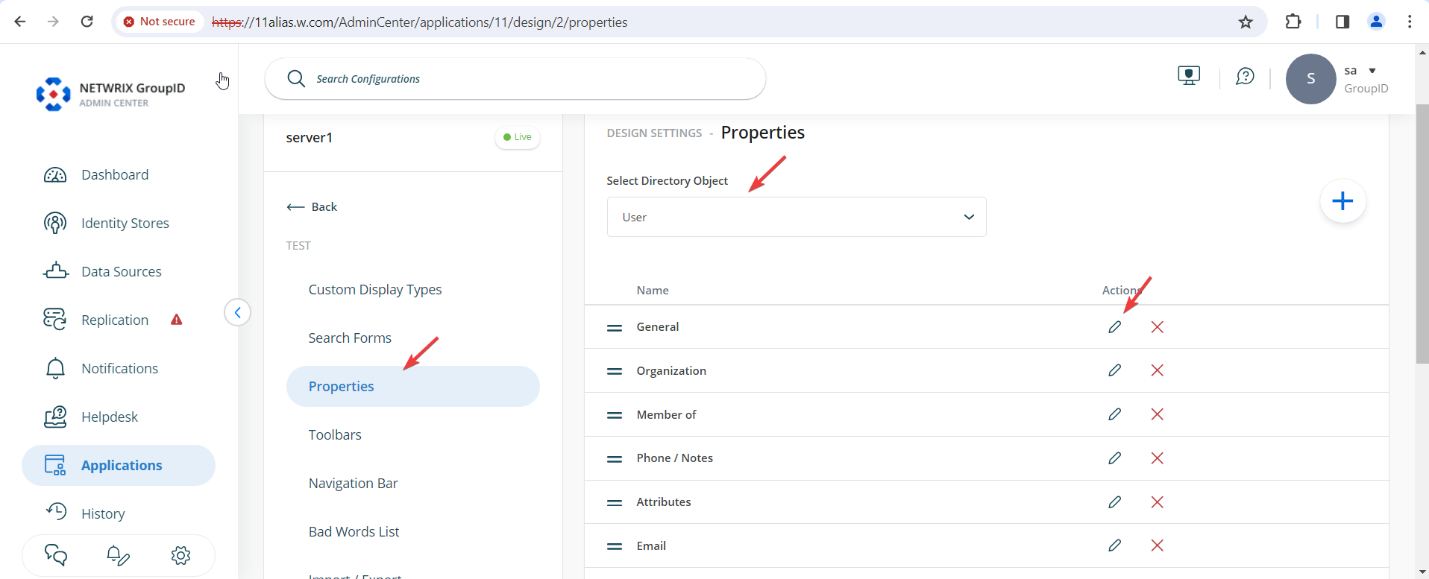Delete the Attributes property section
This screenshot has height=579, width=1429.
click(1157, 501)
